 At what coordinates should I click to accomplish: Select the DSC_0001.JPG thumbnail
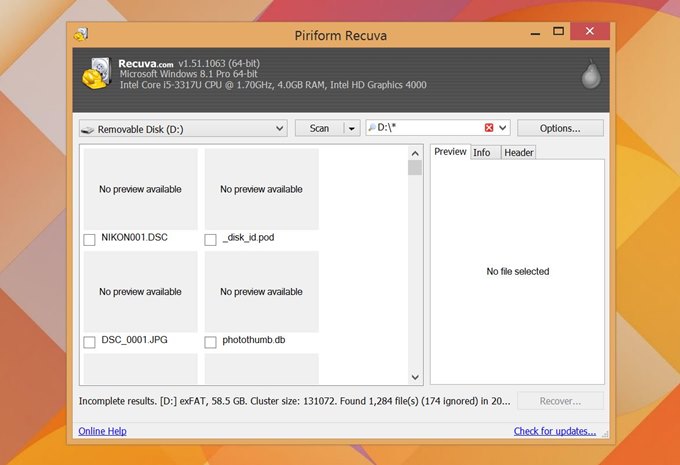pyautogui.click(x=141, y=291)
